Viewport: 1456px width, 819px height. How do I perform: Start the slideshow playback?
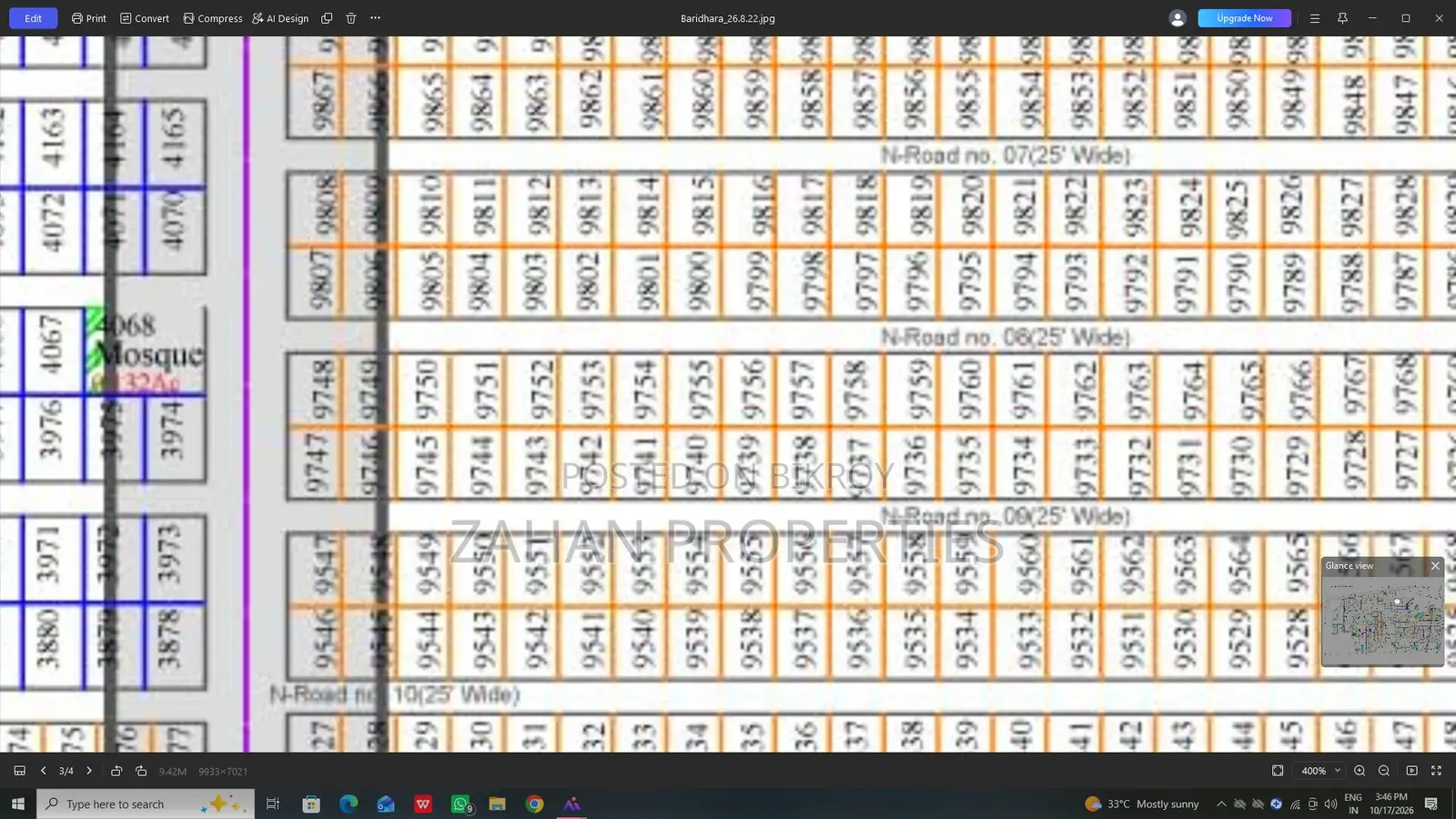[x=1411, y=771]
